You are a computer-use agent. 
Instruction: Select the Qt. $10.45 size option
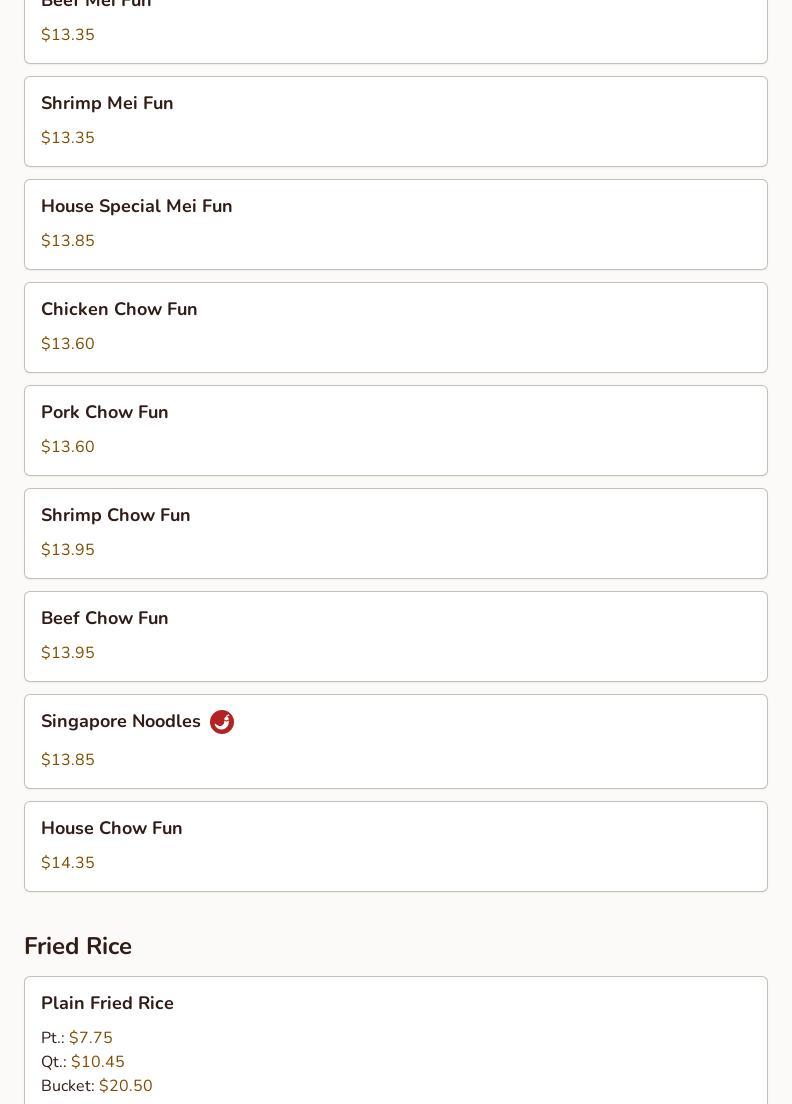(x=83, y=1062)
